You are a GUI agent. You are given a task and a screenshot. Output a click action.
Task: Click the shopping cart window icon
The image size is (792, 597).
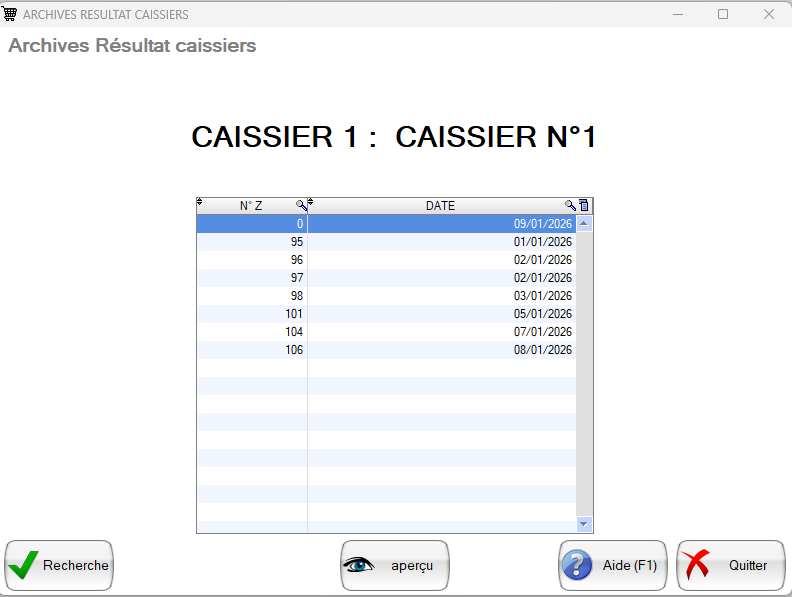pyautogui.click(x=10, y=14)
